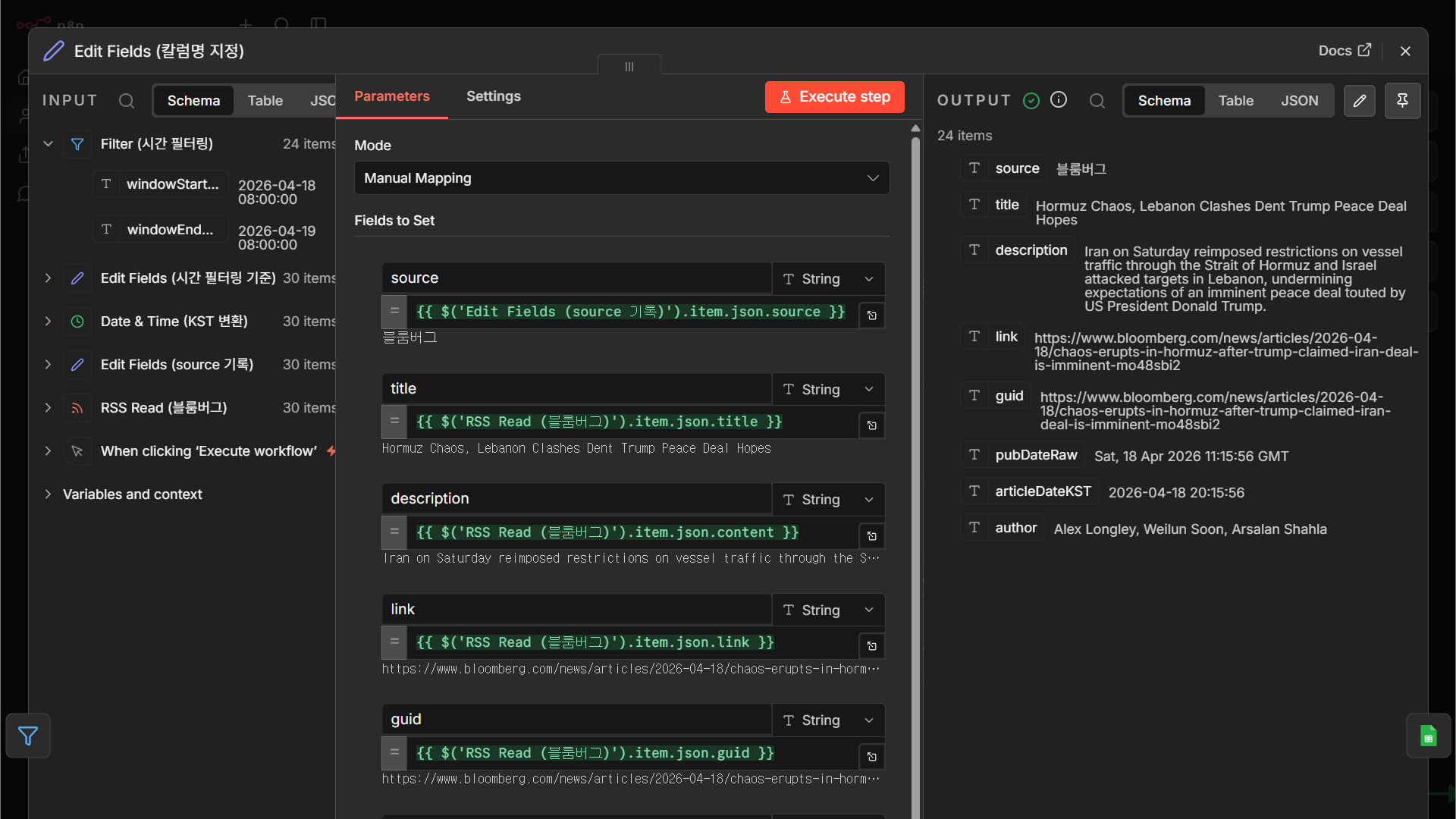Open the Mode dropdown Manual Mapping
Image resolution: width=1456 pixels, height=819 pixels.
pos(622,178)
